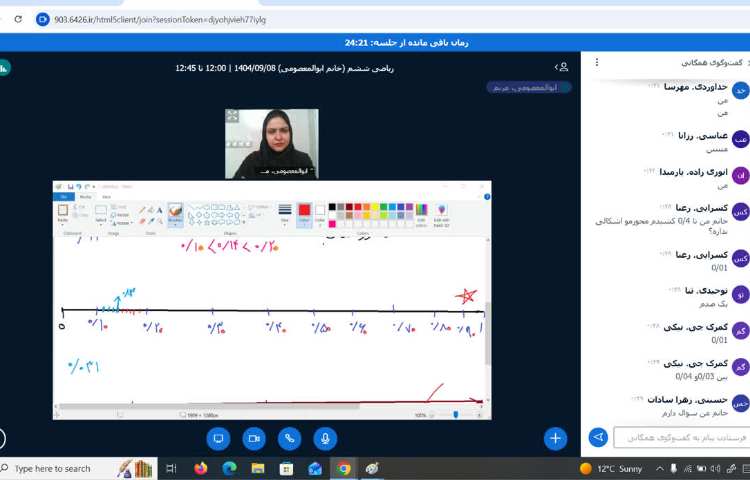Click chat message 'بین 0/03و 0/04'
This screenshot has width=750, height=480.
click(701, 377)
